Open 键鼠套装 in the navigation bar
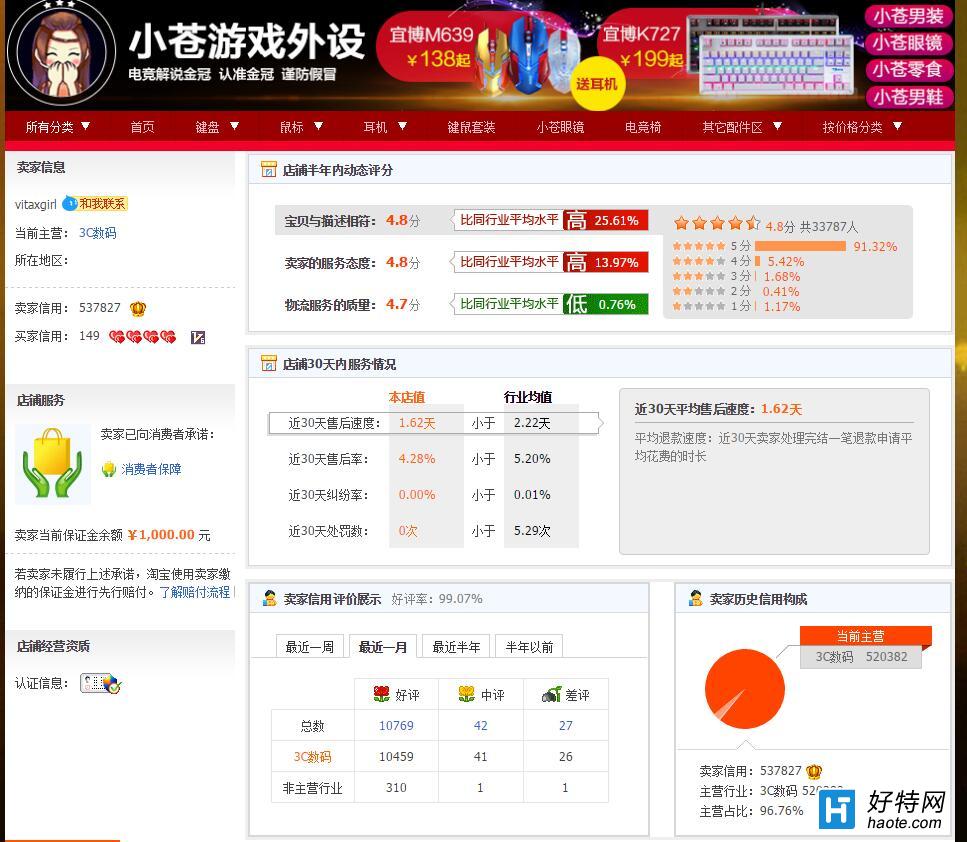967x842 pixels. click(x=471, y=127)
